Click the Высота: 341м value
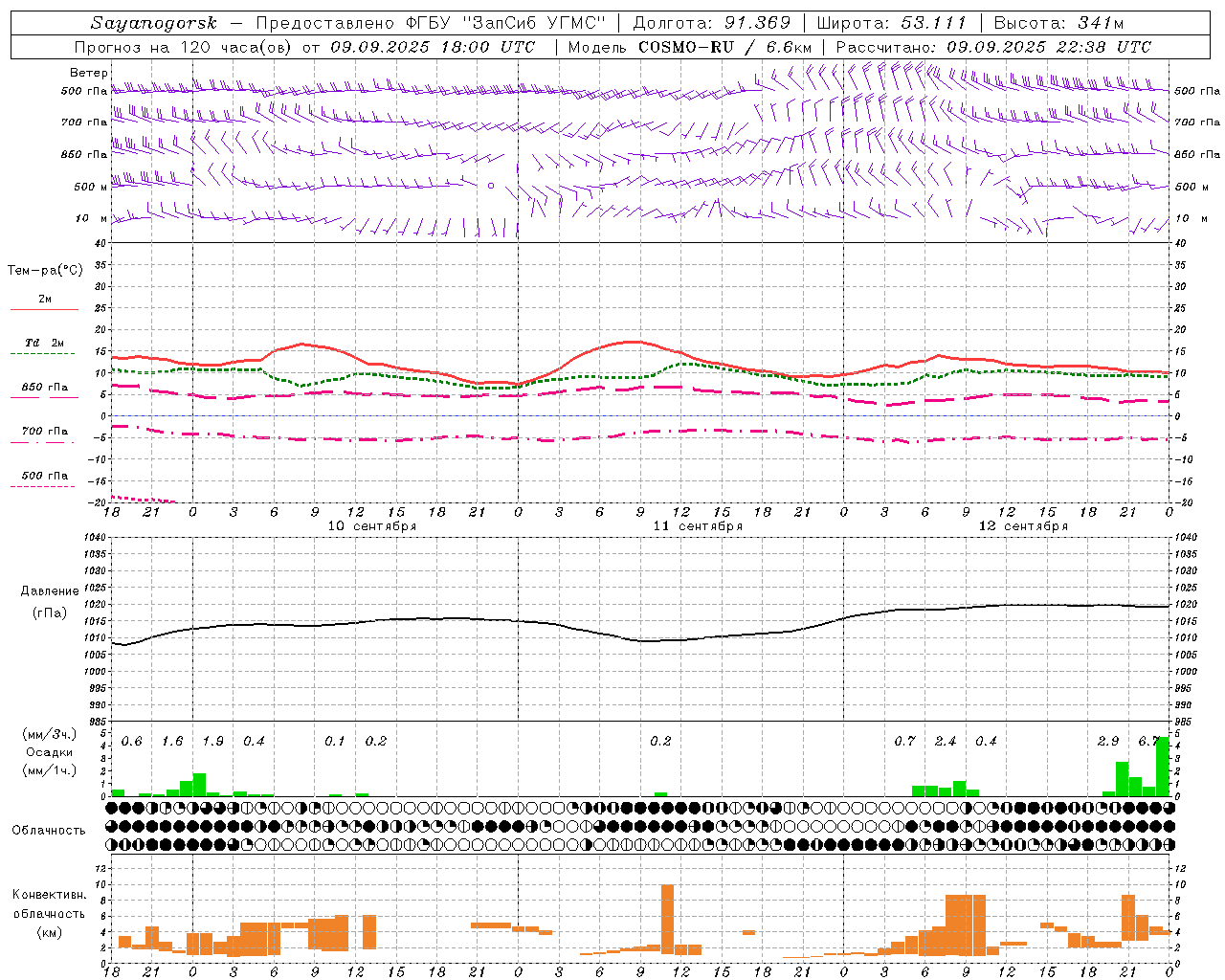 (x=1058, y=23)
